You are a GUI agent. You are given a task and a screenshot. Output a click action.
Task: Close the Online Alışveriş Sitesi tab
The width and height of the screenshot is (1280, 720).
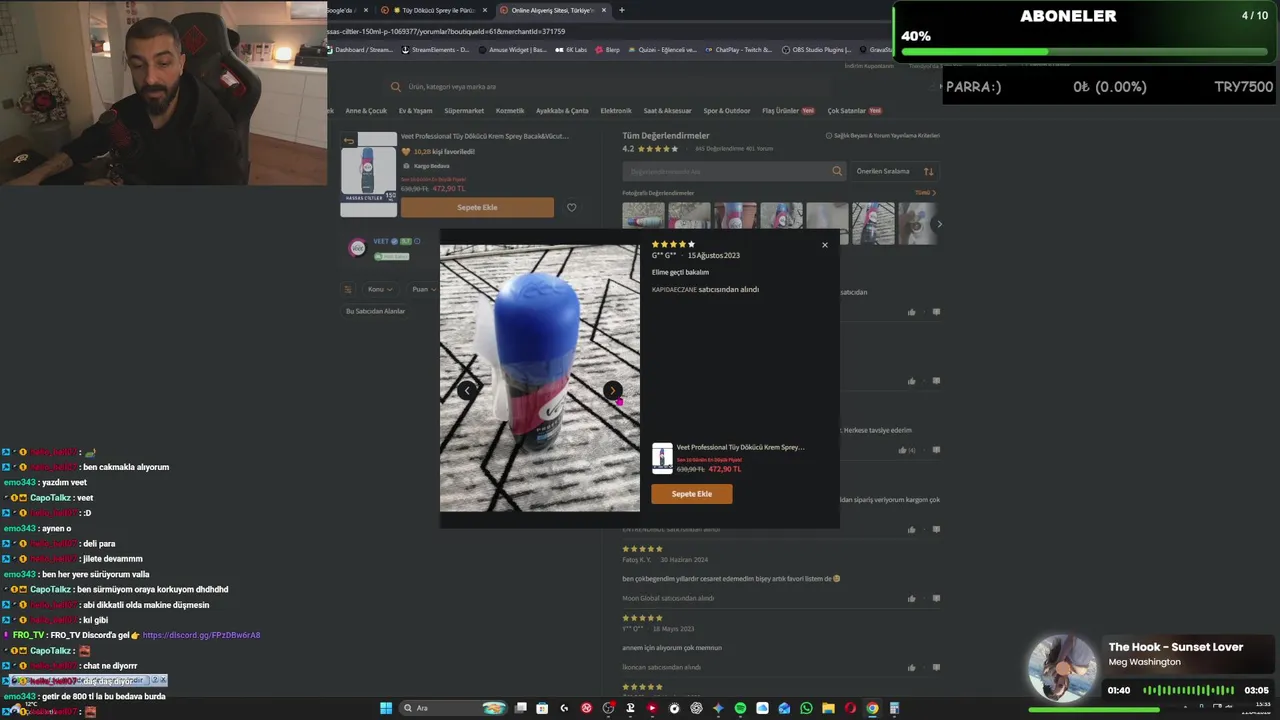click(x=604, y=10)
